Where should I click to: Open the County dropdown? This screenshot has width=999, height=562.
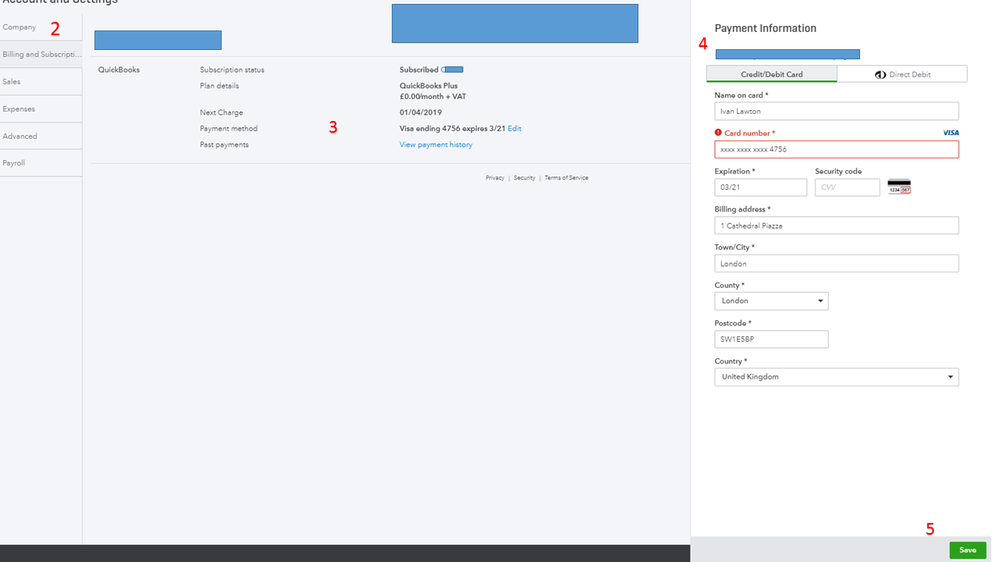(x=771, y=301)
